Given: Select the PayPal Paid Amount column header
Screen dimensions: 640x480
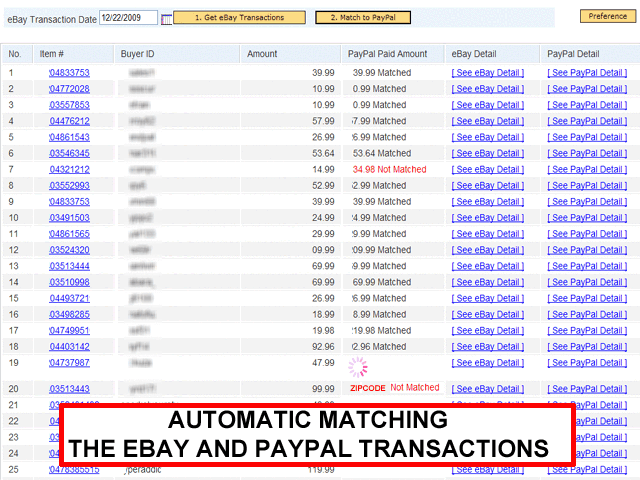Looking at the screenshot, I should pos(386,53).
